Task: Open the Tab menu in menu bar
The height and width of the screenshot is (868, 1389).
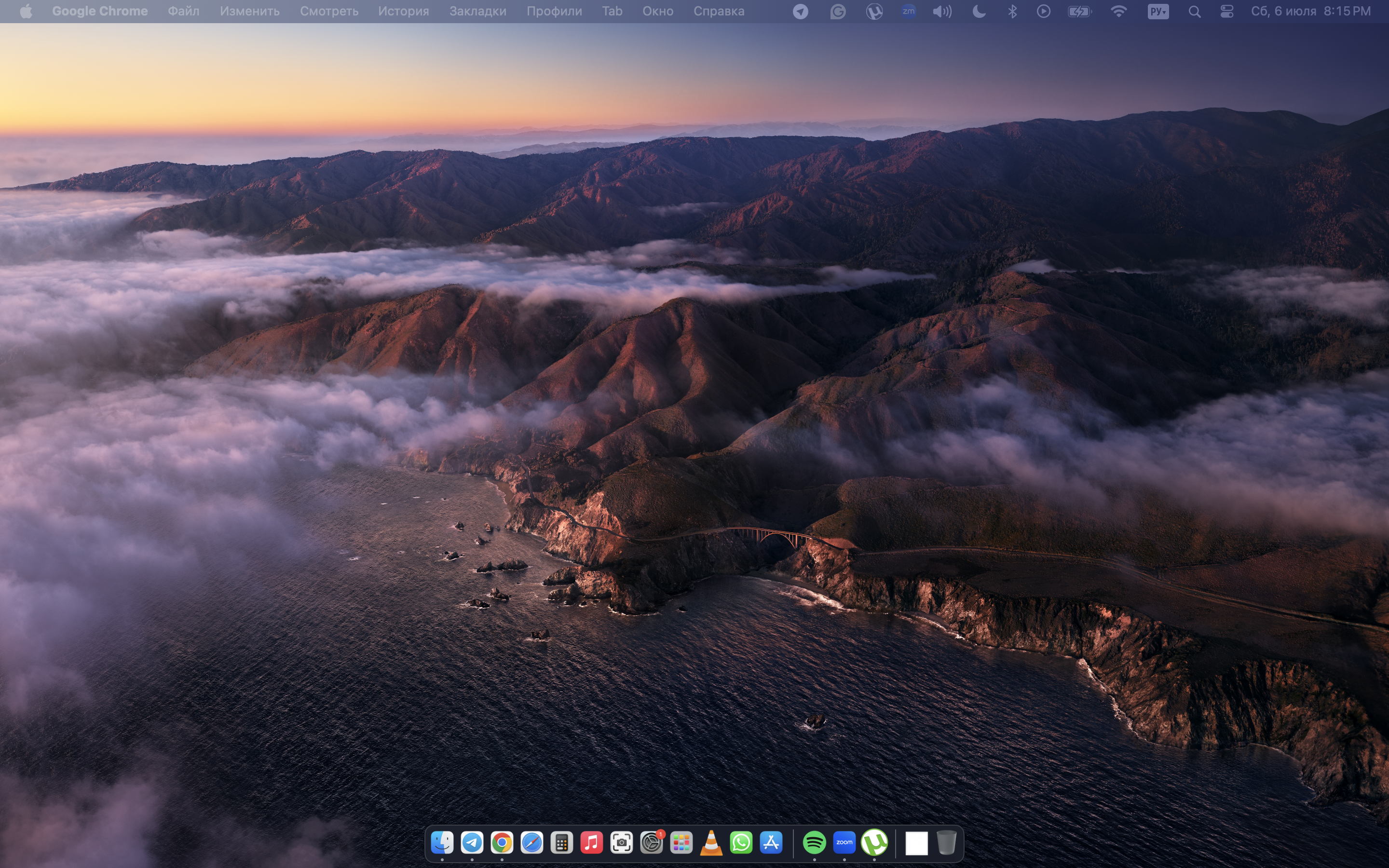Action: 612,11
